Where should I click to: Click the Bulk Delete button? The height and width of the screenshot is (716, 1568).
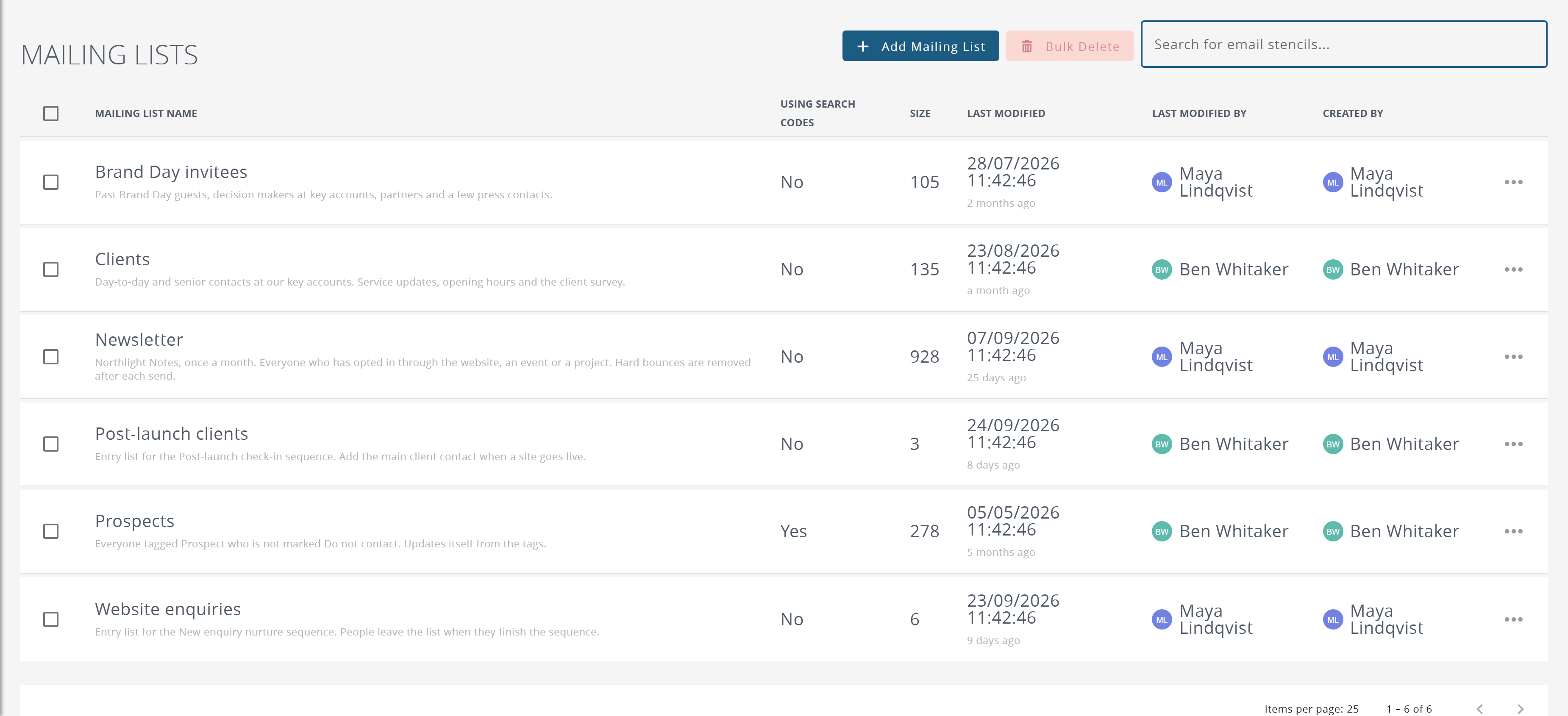1070,46
